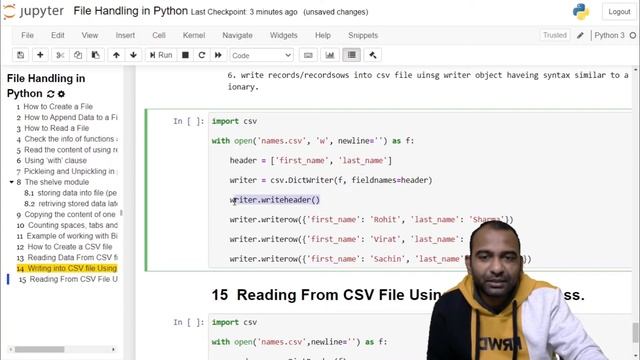Copy selected cells icon
Viewport: 640px width, 360px height.
78,55
